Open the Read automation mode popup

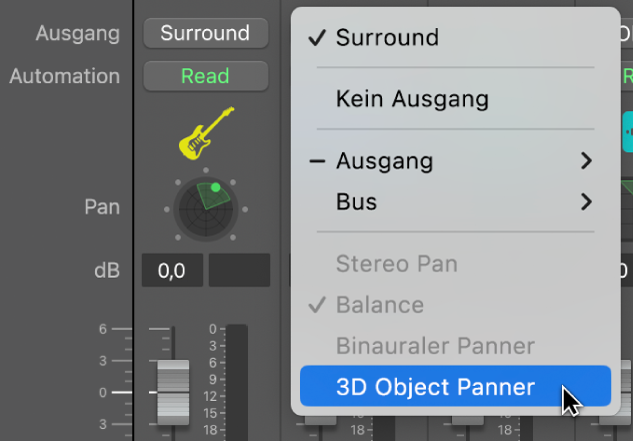pos(205,76)
